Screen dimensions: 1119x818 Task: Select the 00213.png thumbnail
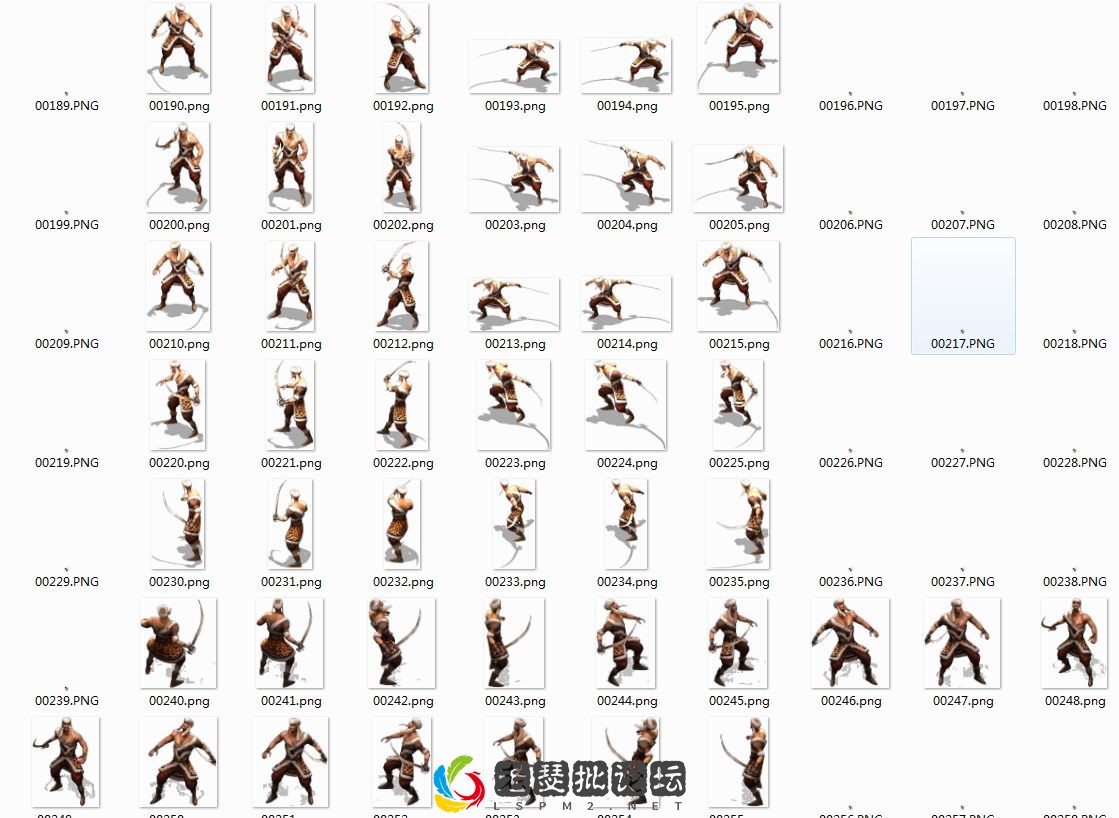click(514, 305)
